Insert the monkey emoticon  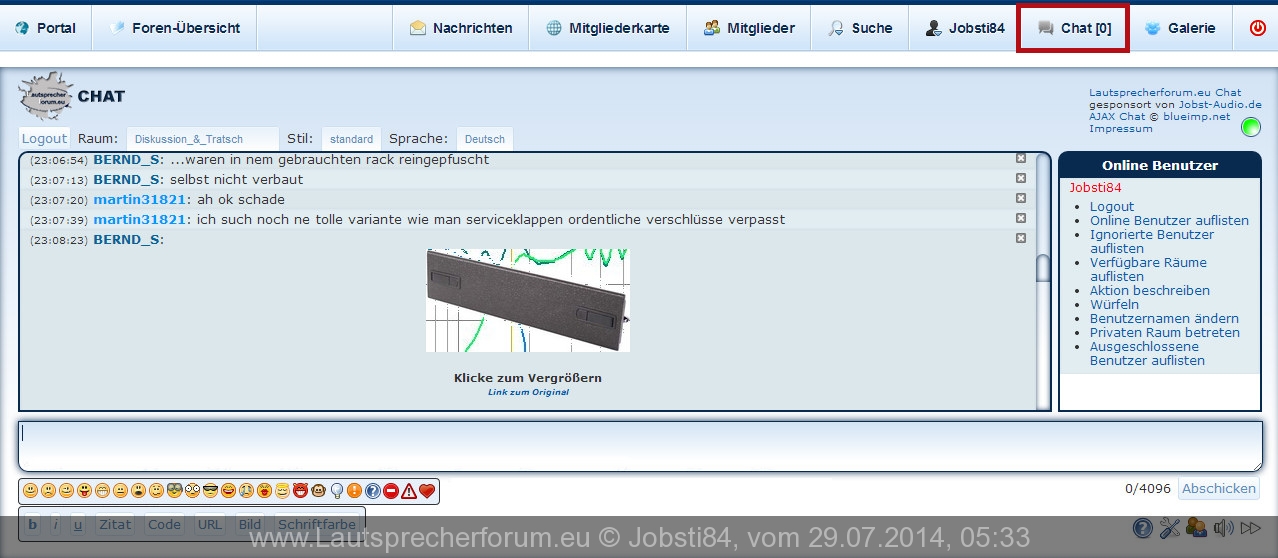[318, 491]
